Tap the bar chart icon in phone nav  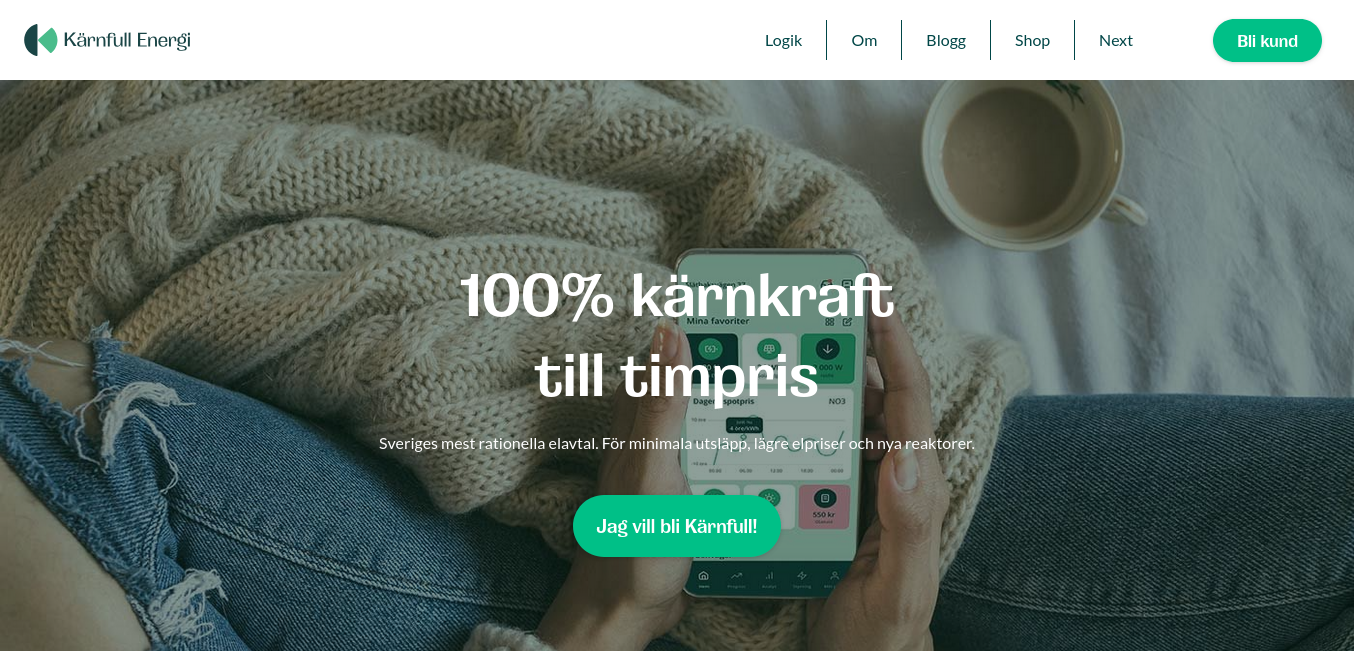(769, 577)
